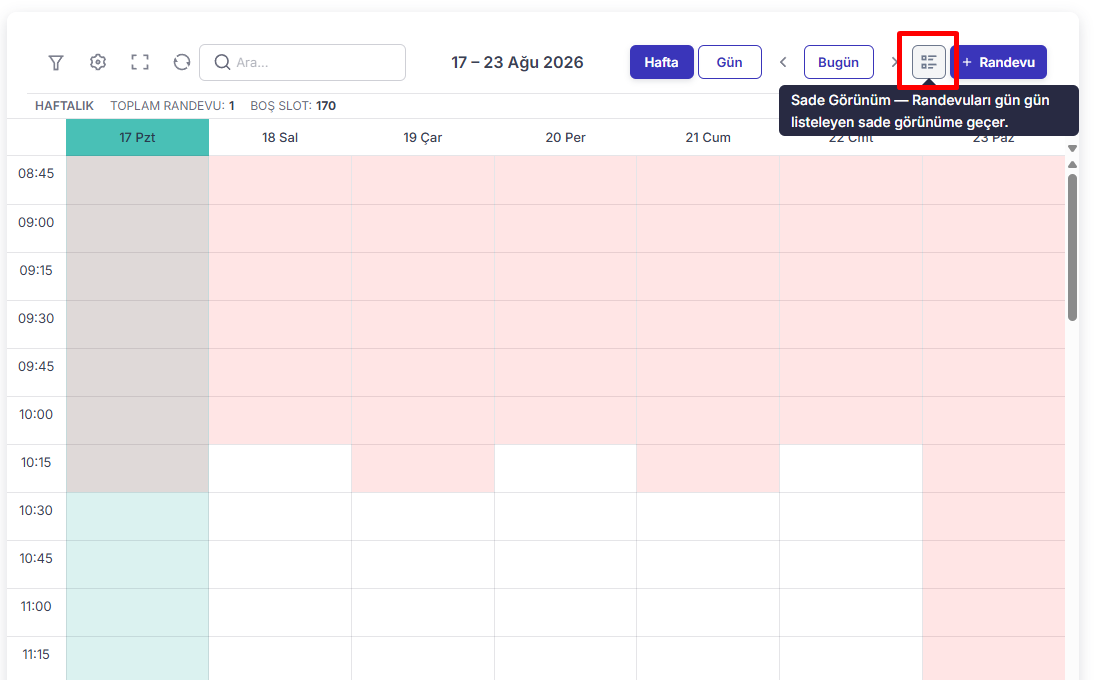Jump to Bugün
The width and height of the screenshot is (1100, 680).
pyautogui.click(x=838, y=62)
